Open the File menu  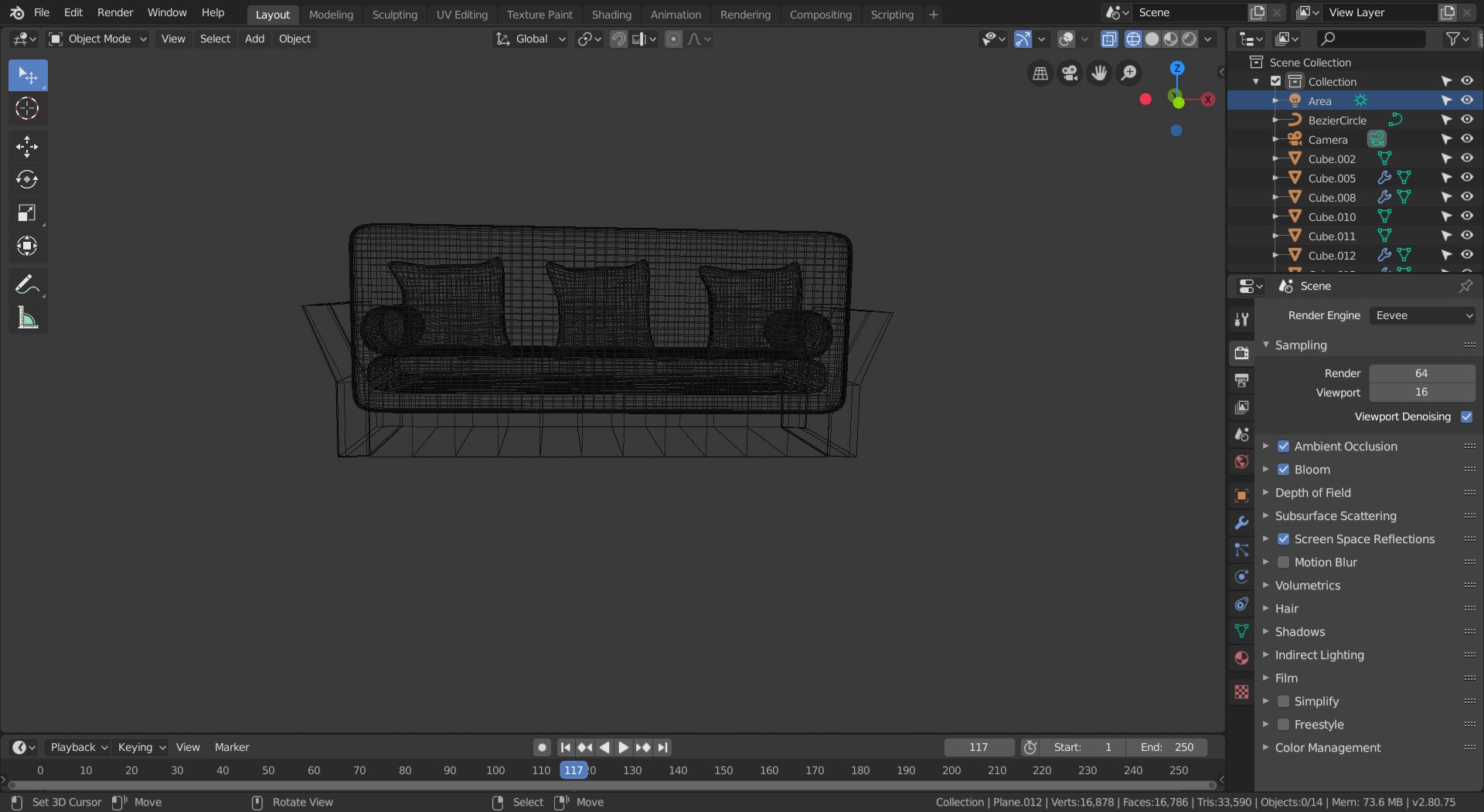[42, 12]
